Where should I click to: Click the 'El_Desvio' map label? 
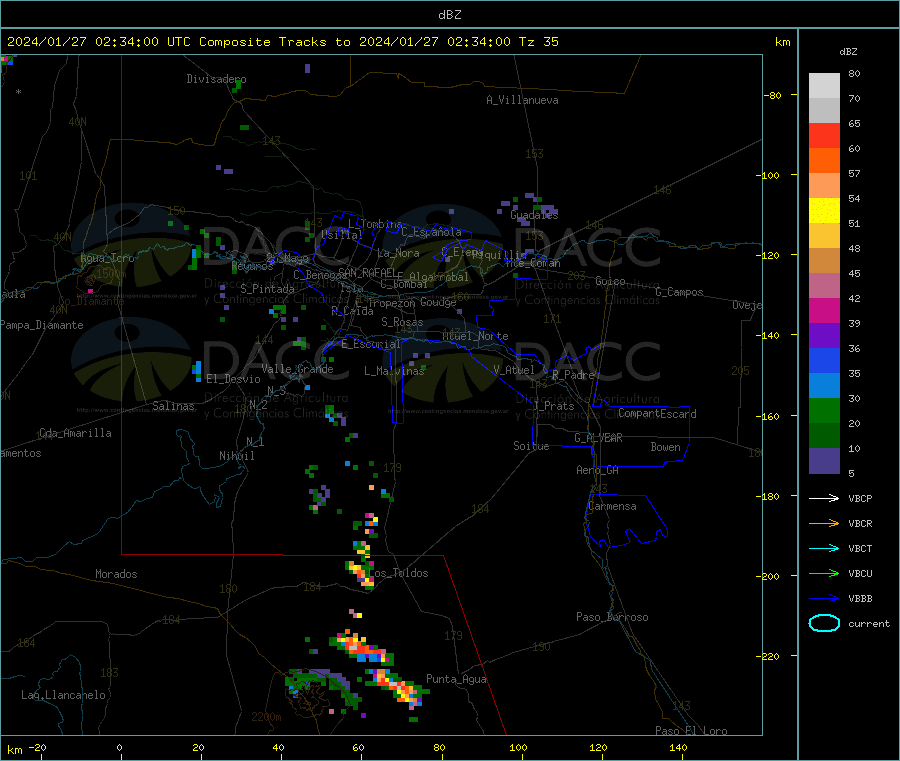(233, 379)
